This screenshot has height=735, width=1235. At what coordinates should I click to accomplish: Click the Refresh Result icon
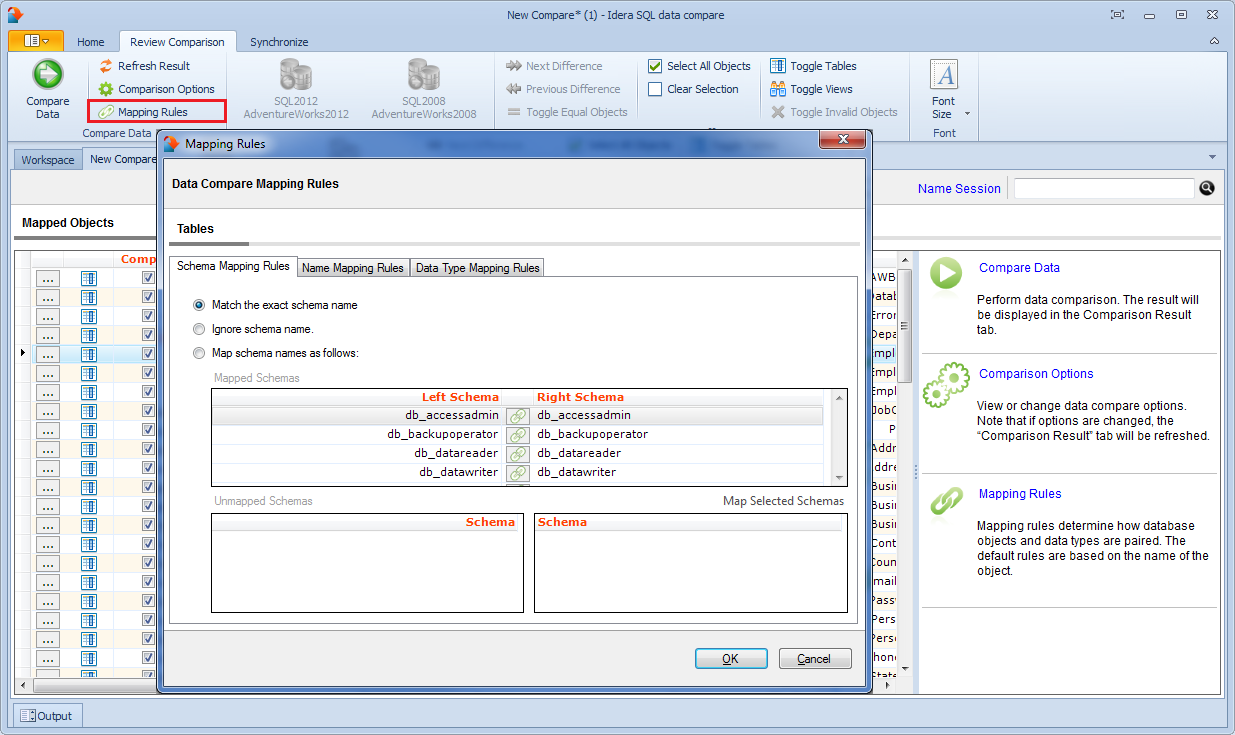106,66
